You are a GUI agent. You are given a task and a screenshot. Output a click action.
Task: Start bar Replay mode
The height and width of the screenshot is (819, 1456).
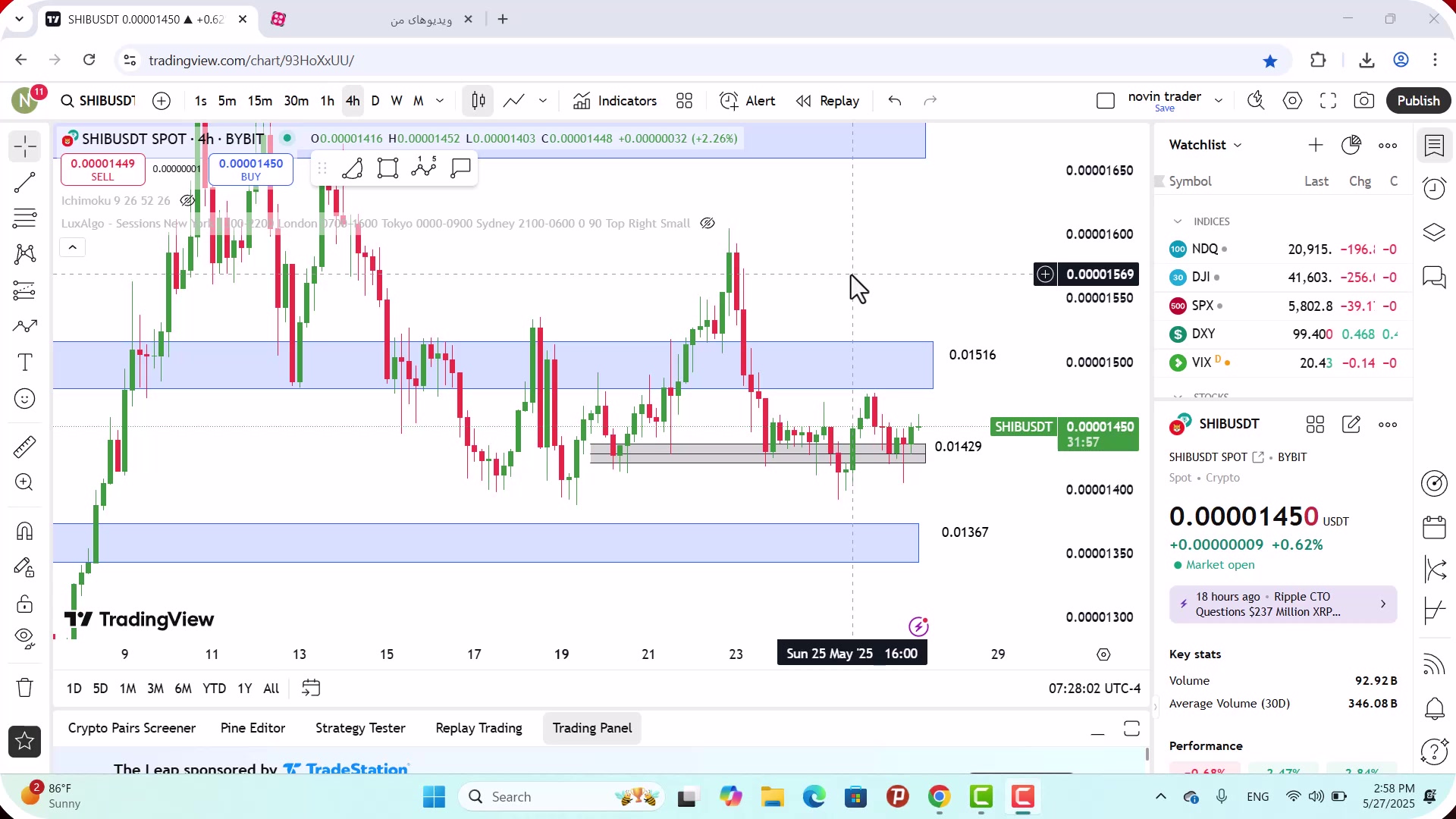pos(828,101)
